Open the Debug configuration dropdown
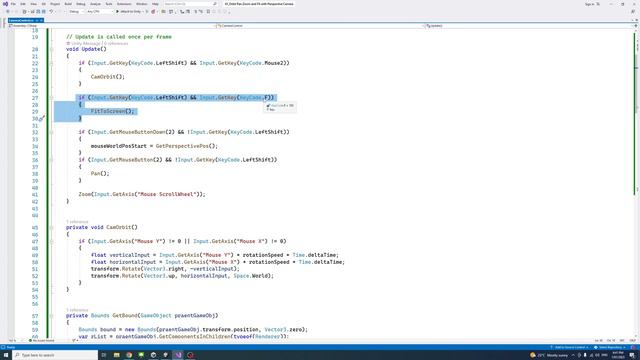Viewport: 640px width, 360px height. pos(76,12)
